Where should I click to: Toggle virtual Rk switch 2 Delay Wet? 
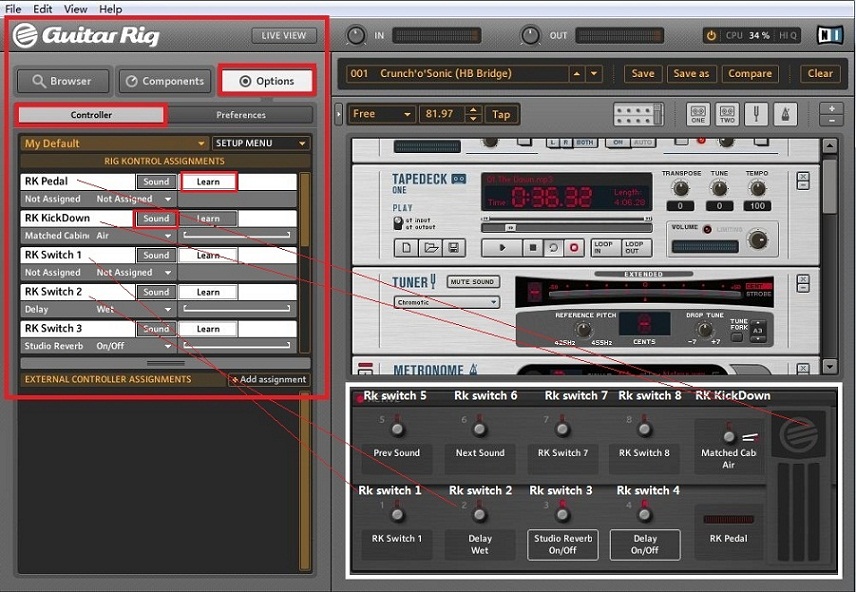point(479,514)
